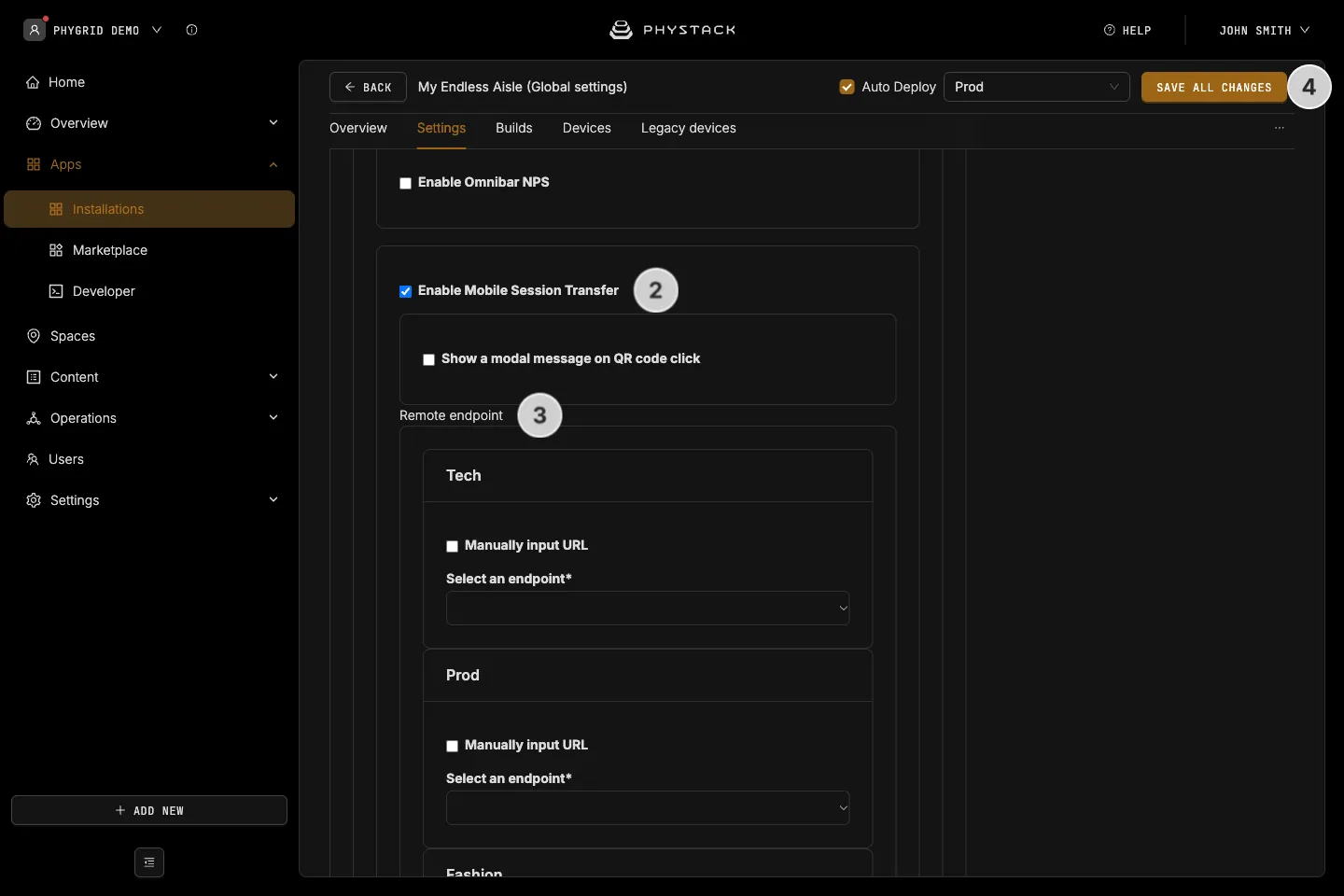The image size is (1344, 896).
Task: Click the Content icon in sidebar
Action: coord(34,377)
